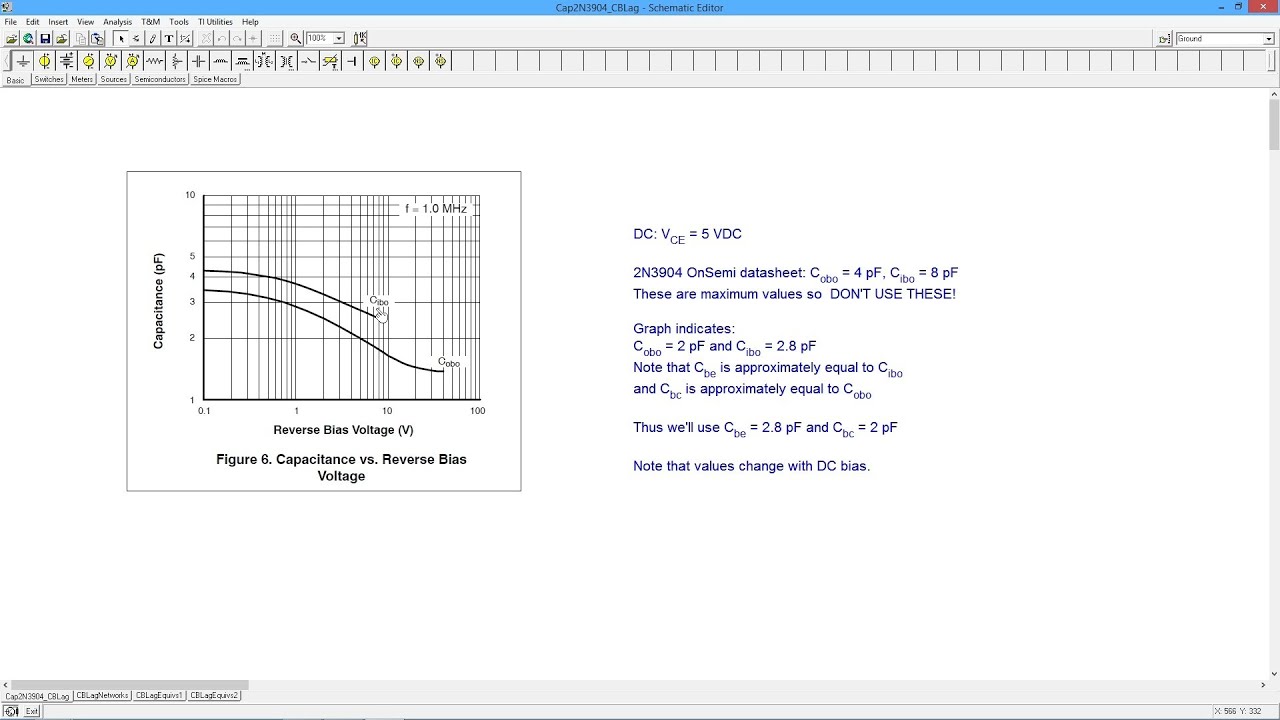Viewport: 1280px width, 720px height.
Task: Click the icon left of Exit button
Action: (11, 711)
